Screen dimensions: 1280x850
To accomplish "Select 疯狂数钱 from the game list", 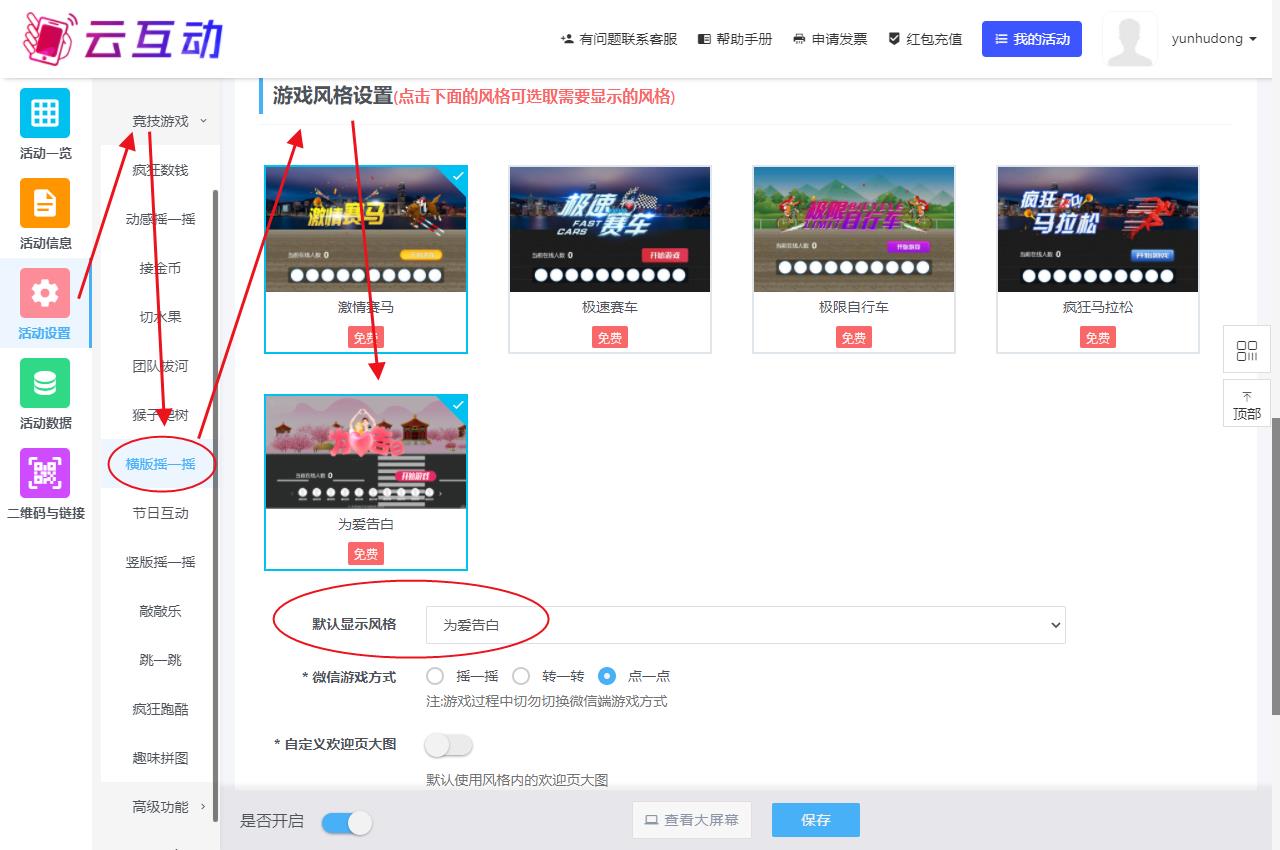I will (x=160, y=170).
